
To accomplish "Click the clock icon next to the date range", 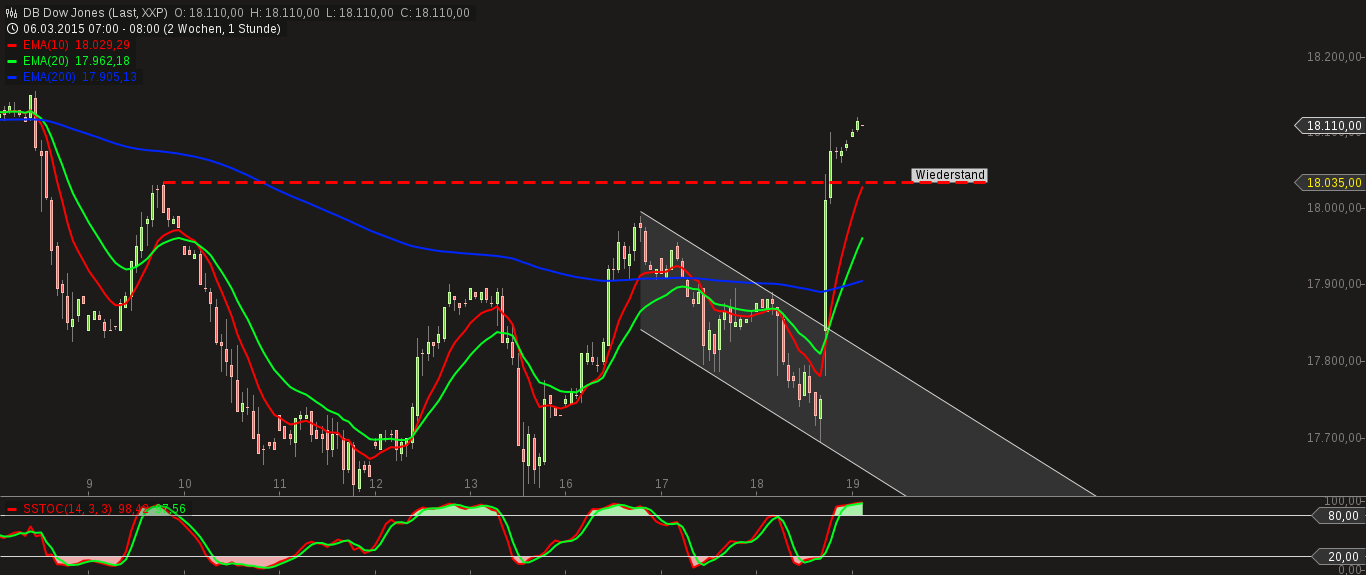I will (12, 29).
